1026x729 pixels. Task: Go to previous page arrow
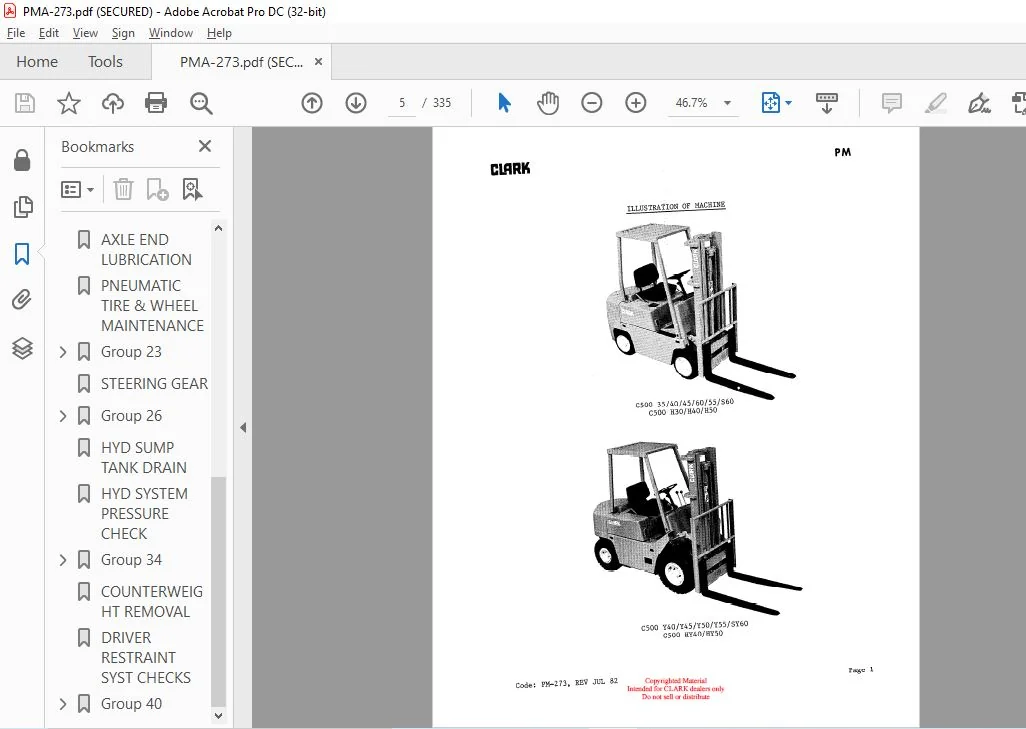(x=312, y=103)
